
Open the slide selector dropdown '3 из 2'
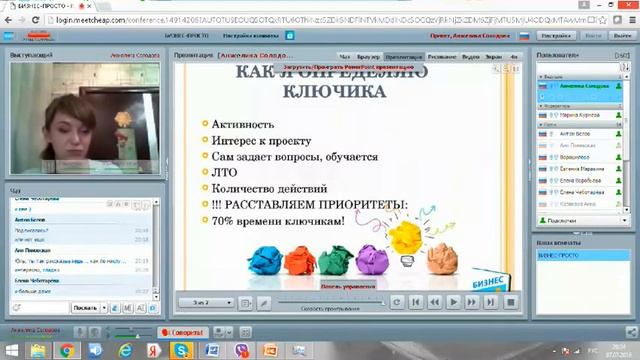coord(206,302)
